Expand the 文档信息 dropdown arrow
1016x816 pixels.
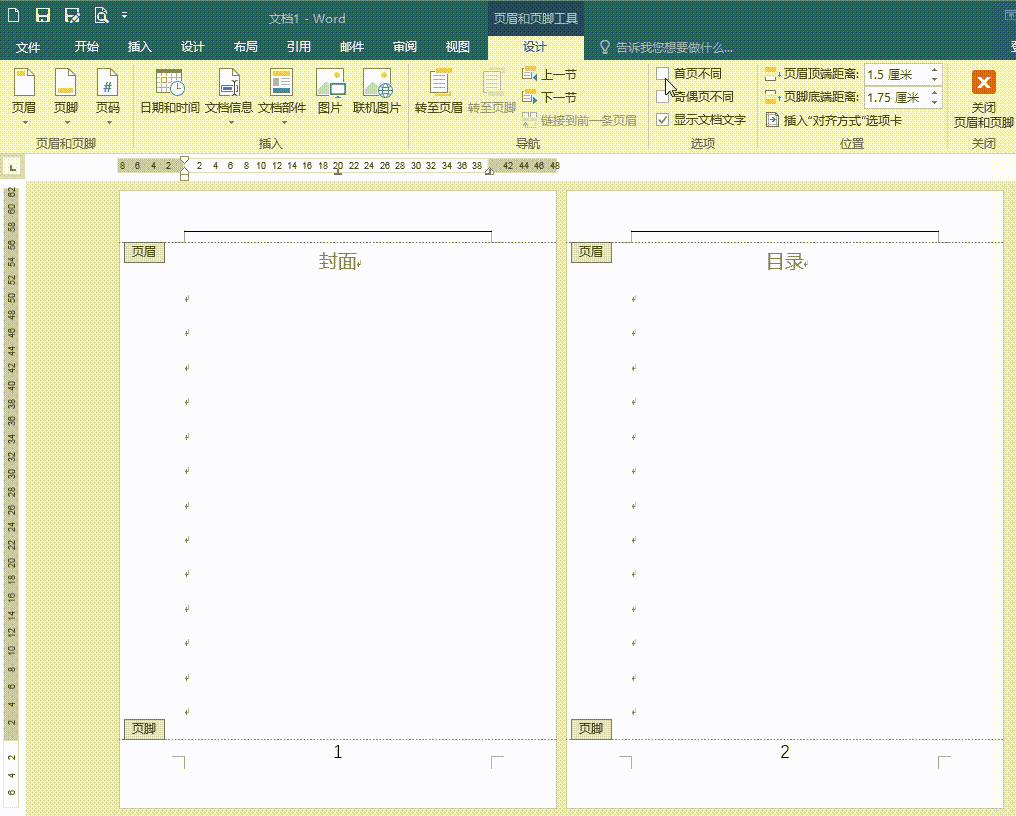[x=230, y=122]
